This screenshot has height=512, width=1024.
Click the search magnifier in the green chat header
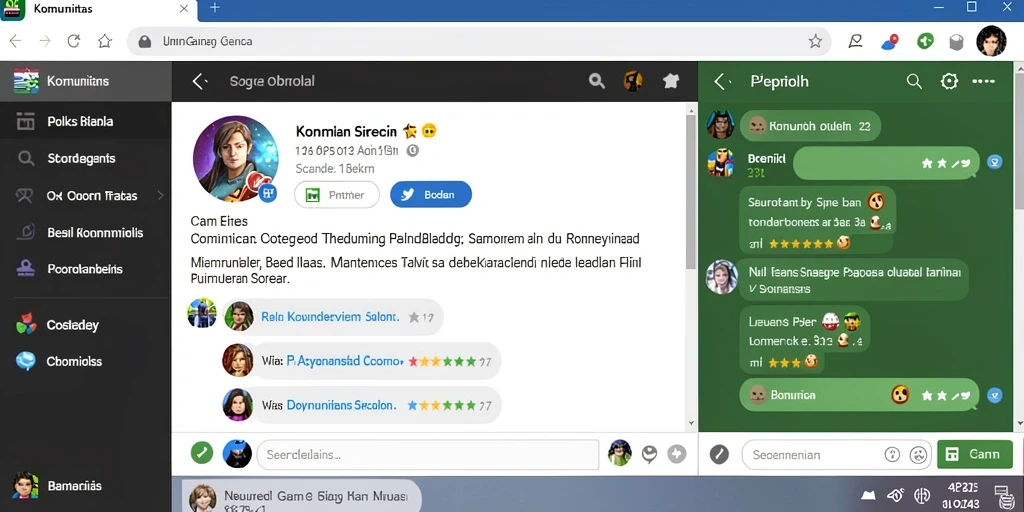click(914, 81)
